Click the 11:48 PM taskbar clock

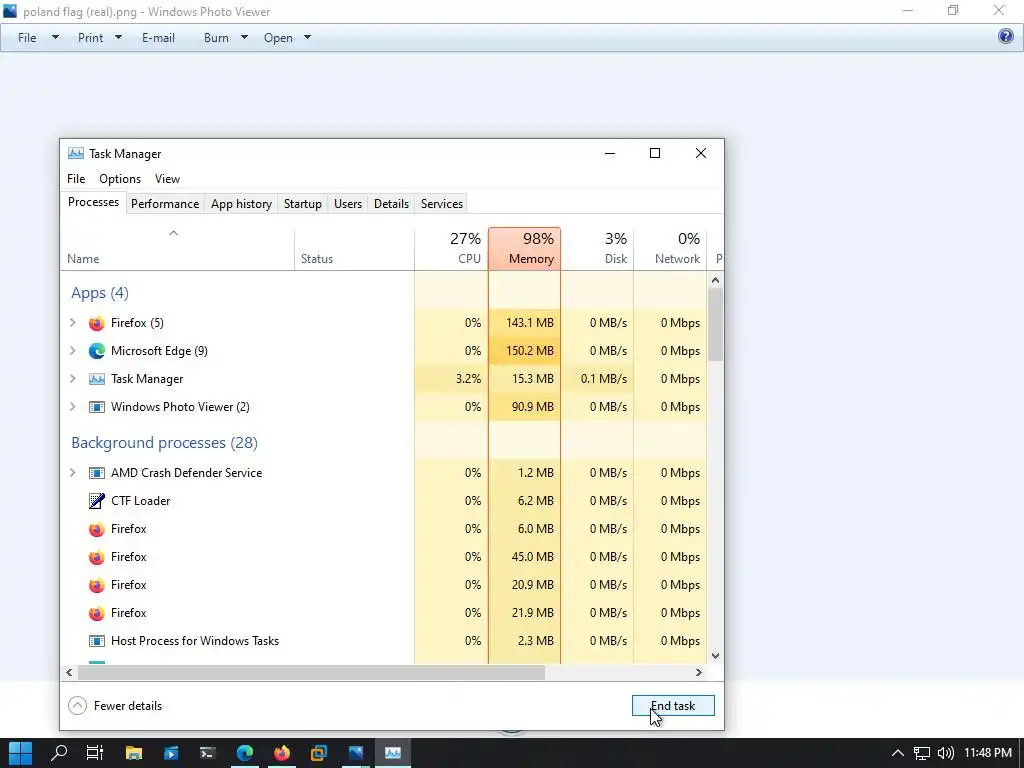(x=987, y=754)
